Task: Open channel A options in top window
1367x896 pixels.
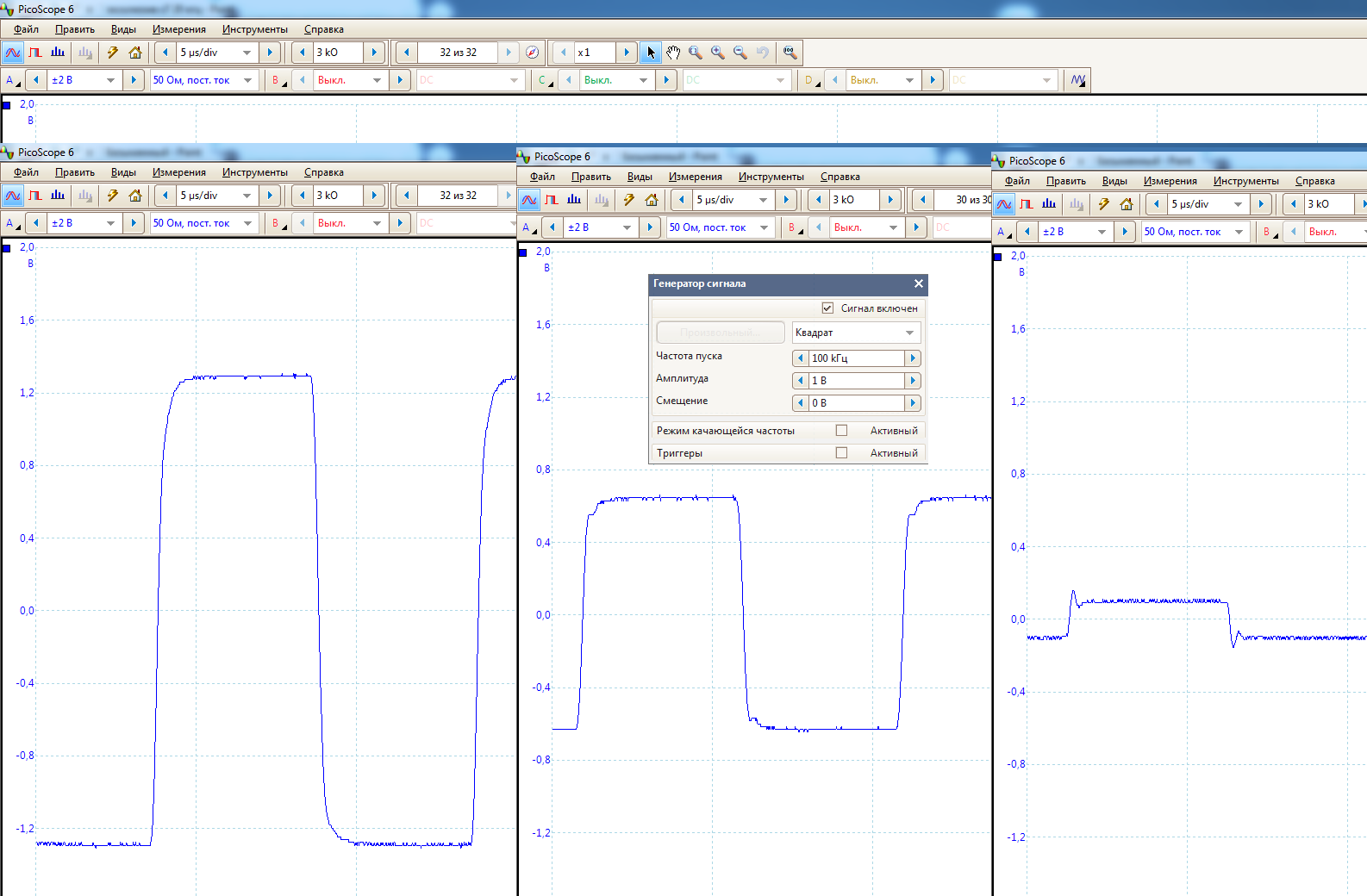Action: click(x=12, y=80)
